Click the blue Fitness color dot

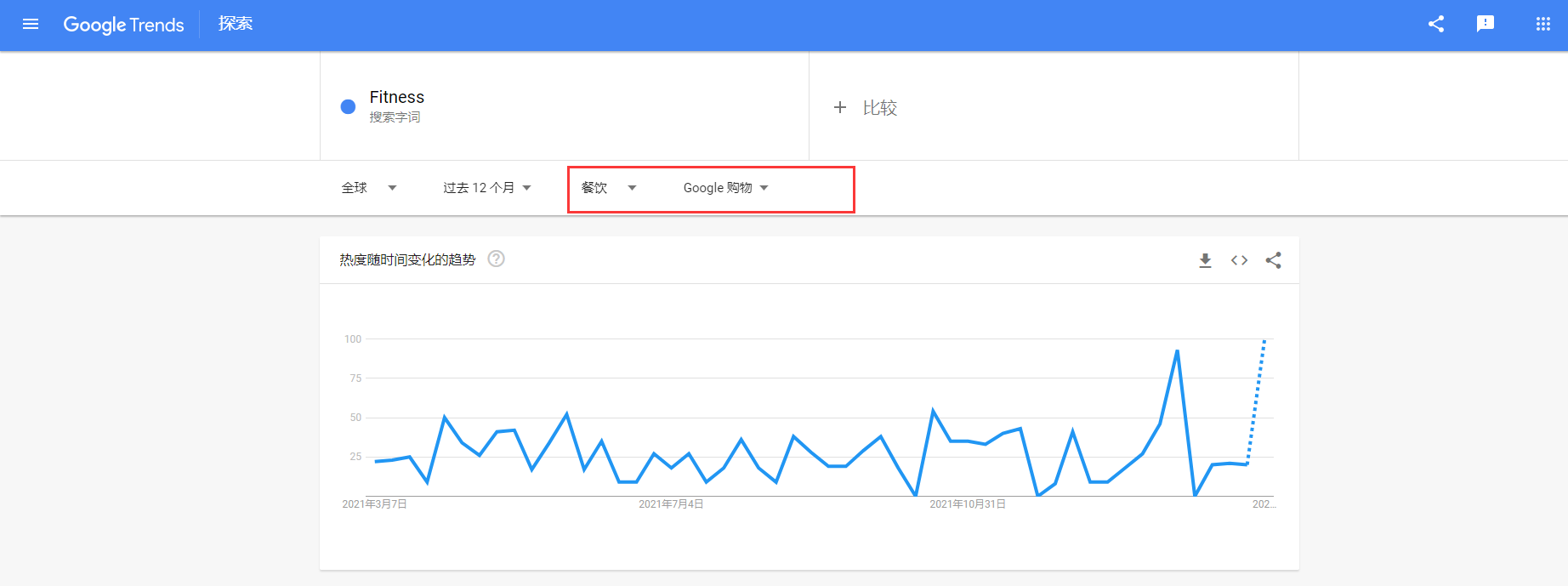[x=348, y=106]
